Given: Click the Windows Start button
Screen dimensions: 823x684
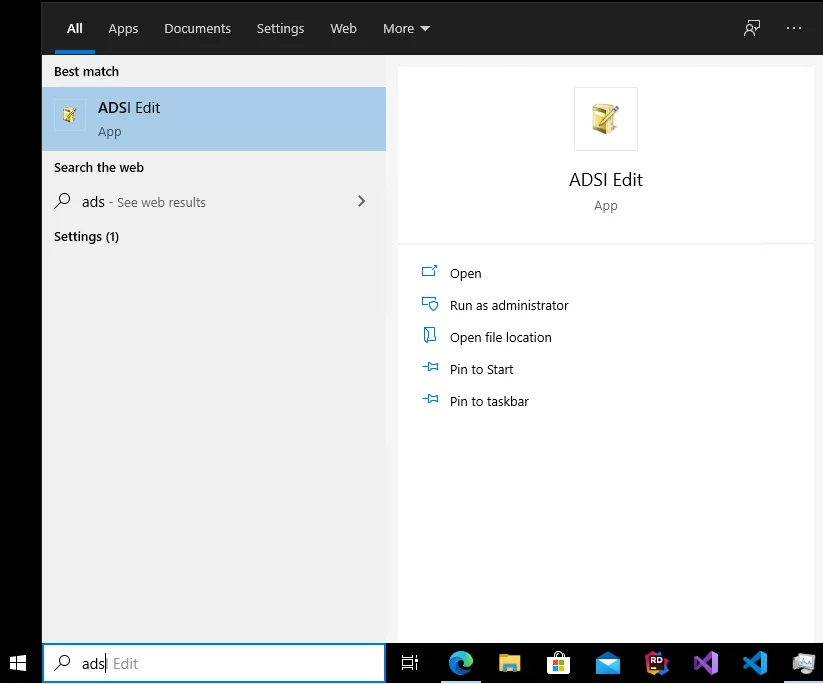Looking at the screenshot, I should pos(18,663).
